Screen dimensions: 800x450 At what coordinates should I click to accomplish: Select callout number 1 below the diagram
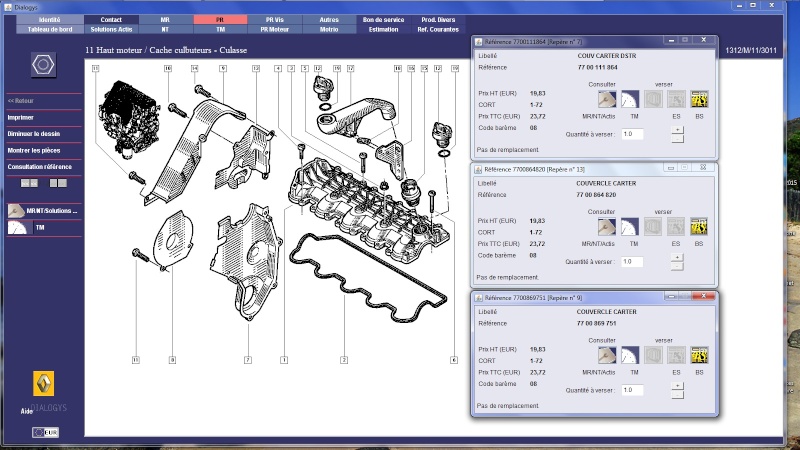pos(284,360)
